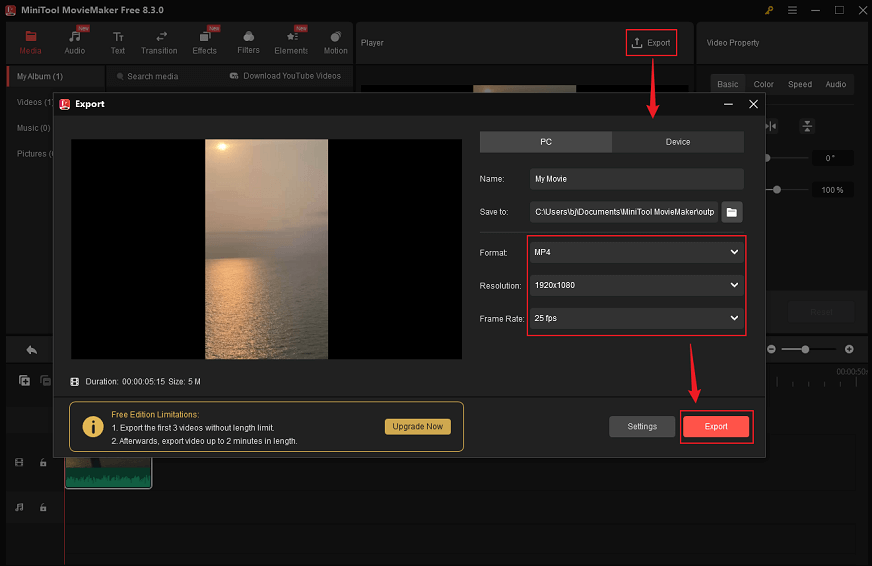Image resolution: width=872 pixels, height=566 pixels.
Task: Expand the Format dropdown showing MP4
Action: coord(636,253)
